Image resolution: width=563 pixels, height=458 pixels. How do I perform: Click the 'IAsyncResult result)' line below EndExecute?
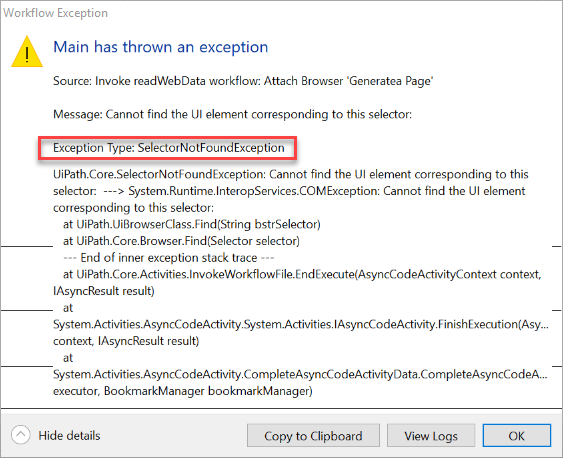(104, 291)
